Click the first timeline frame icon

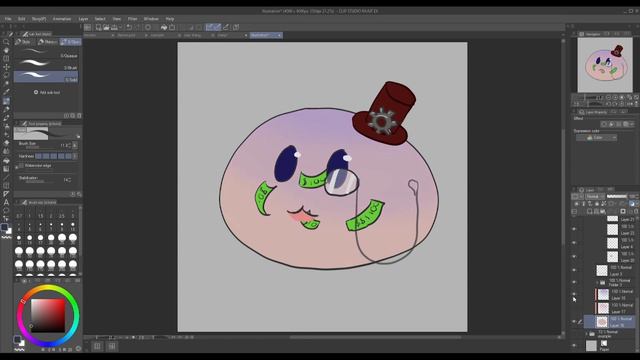97,346
